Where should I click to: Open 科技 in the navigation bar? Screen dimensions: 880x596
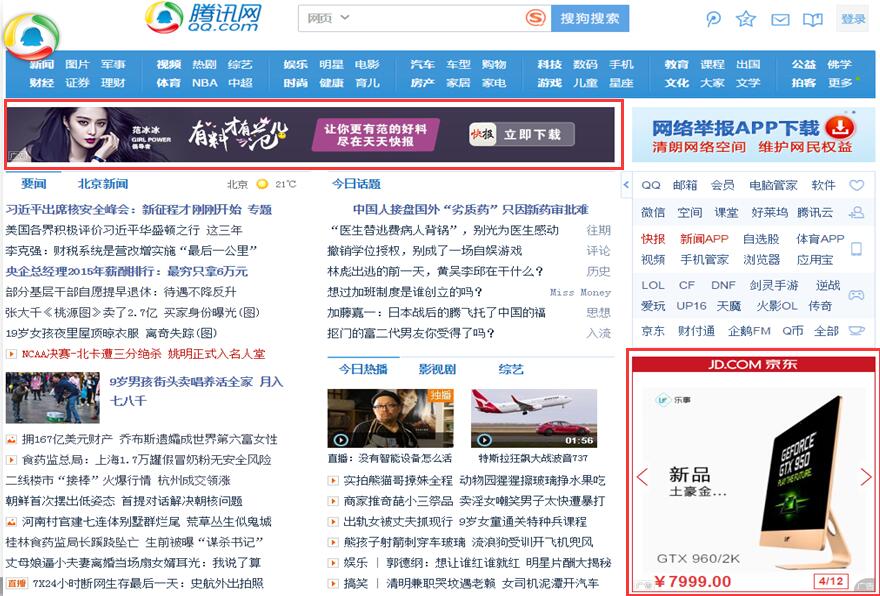(549, 65)
